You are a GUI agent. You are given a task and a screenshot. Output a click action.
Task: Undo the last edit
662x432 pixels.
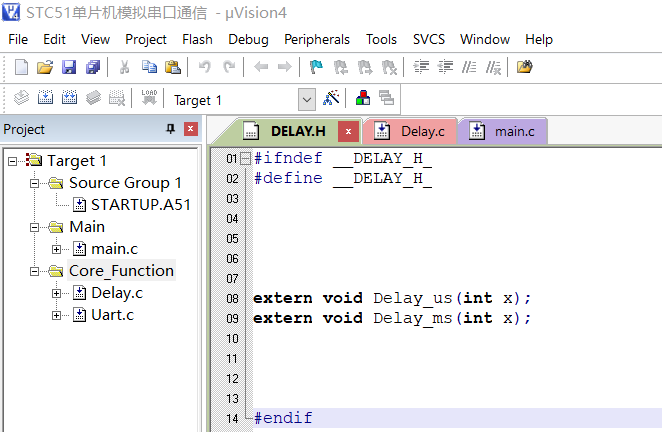point(205,67)
